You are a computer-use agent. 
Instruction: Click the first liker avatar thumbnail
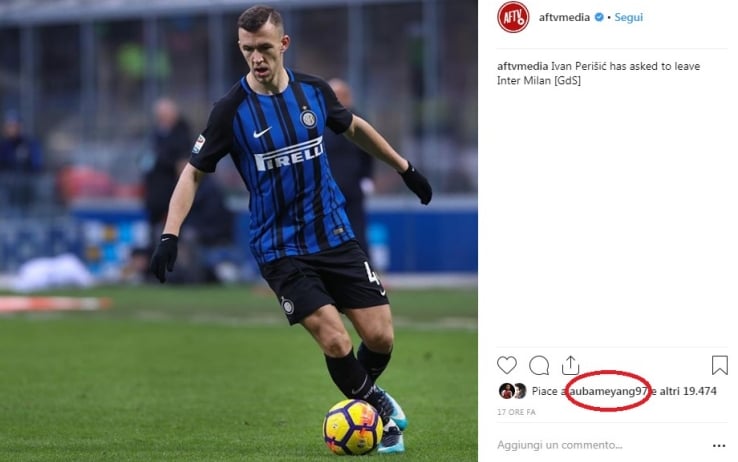point(506,391)
